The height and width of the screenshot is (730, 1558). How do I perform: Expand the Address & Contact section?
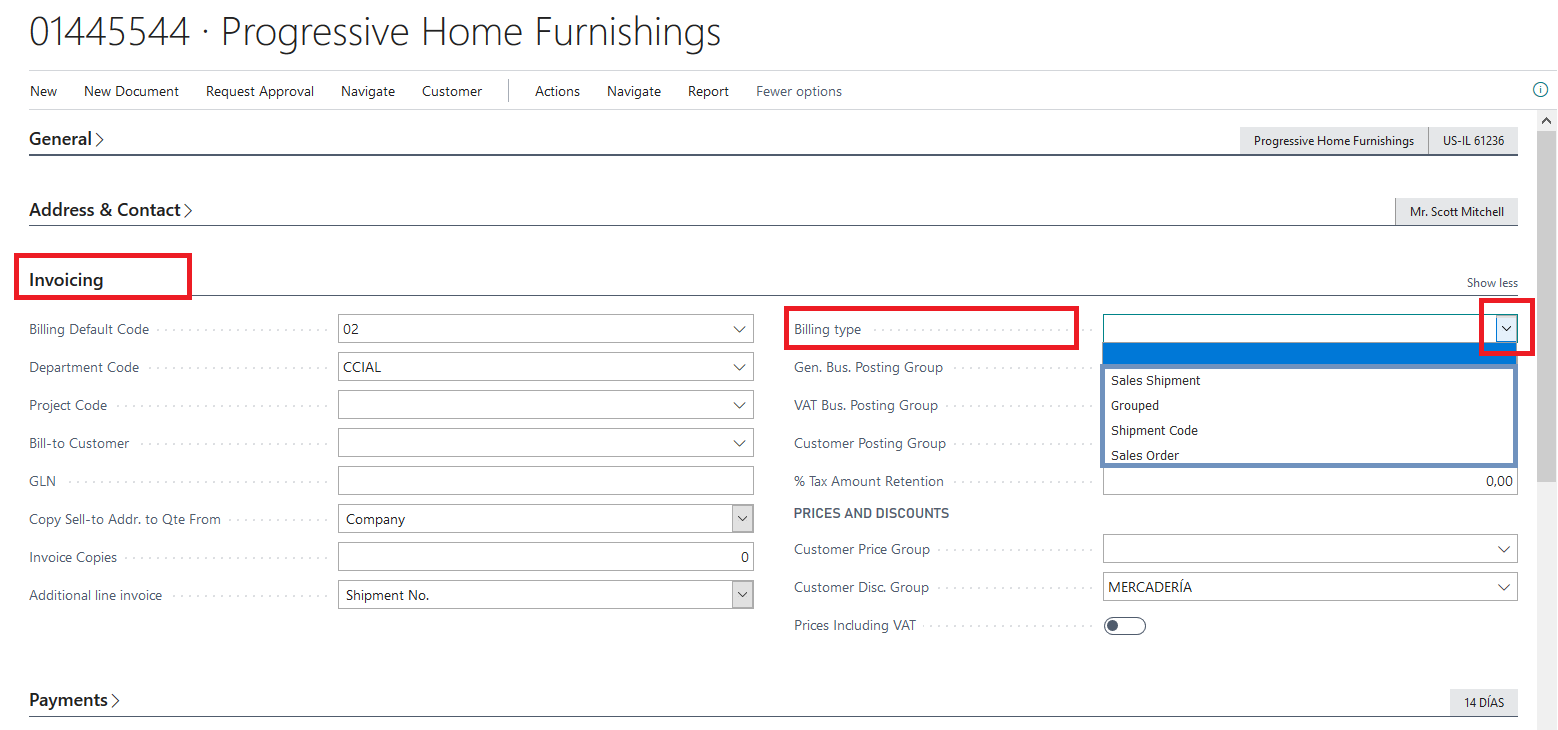click(x=110, y=210)
